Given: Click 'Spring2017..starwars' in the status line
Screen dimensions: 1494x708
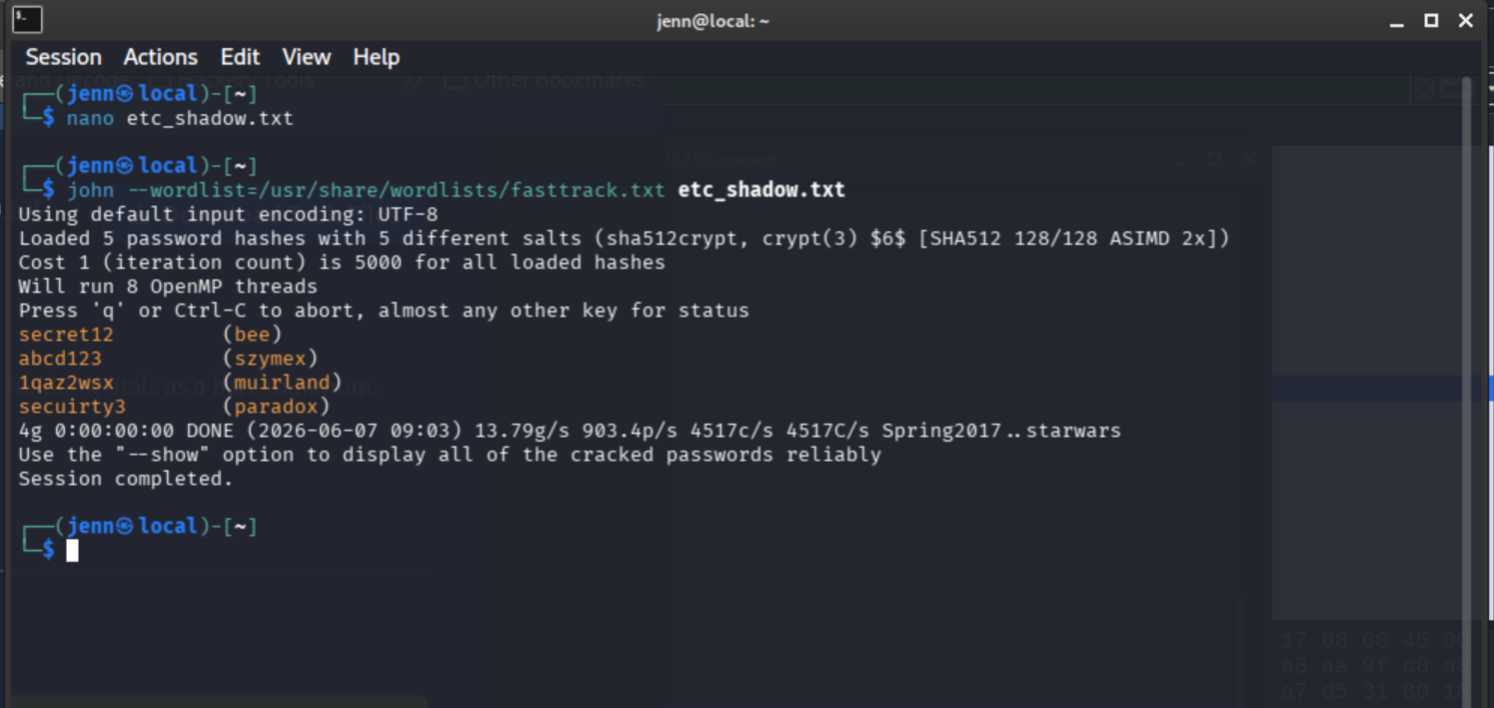Looking at the screenshot, I should click(x=1001, y=431).
